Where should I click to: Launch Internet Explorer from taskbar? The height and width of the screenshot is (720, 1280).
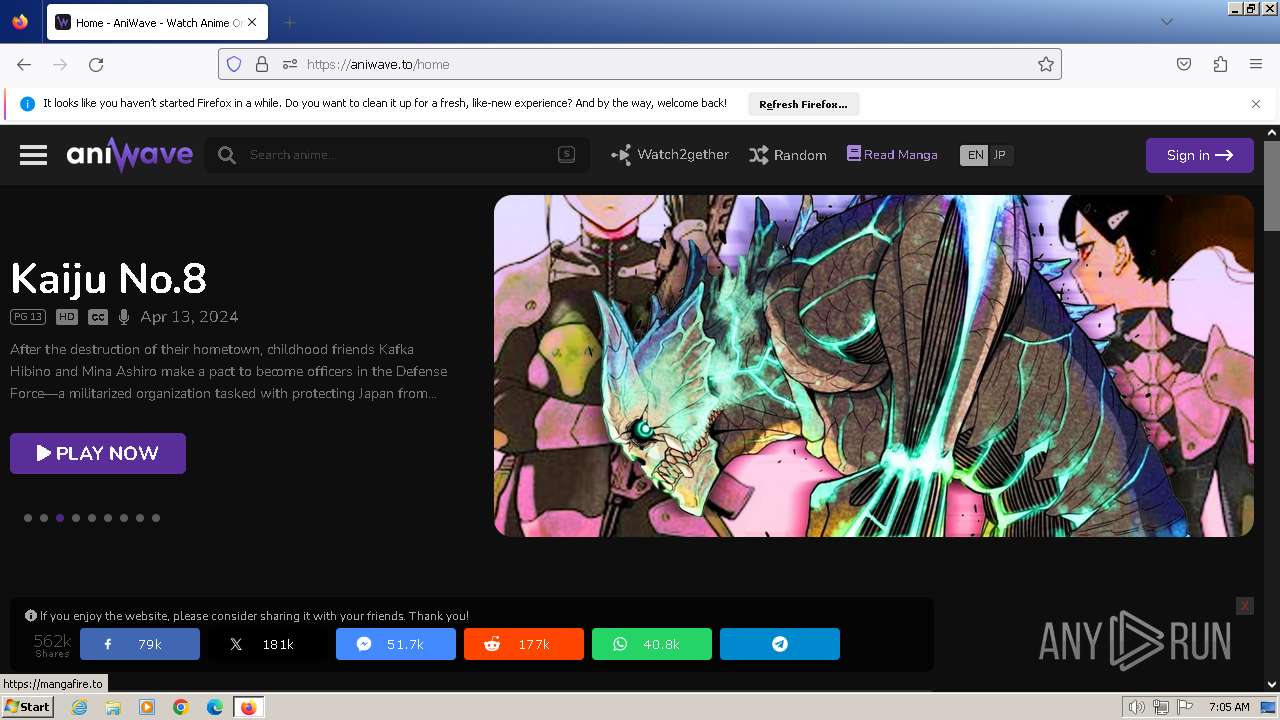(x=80, y=707)
